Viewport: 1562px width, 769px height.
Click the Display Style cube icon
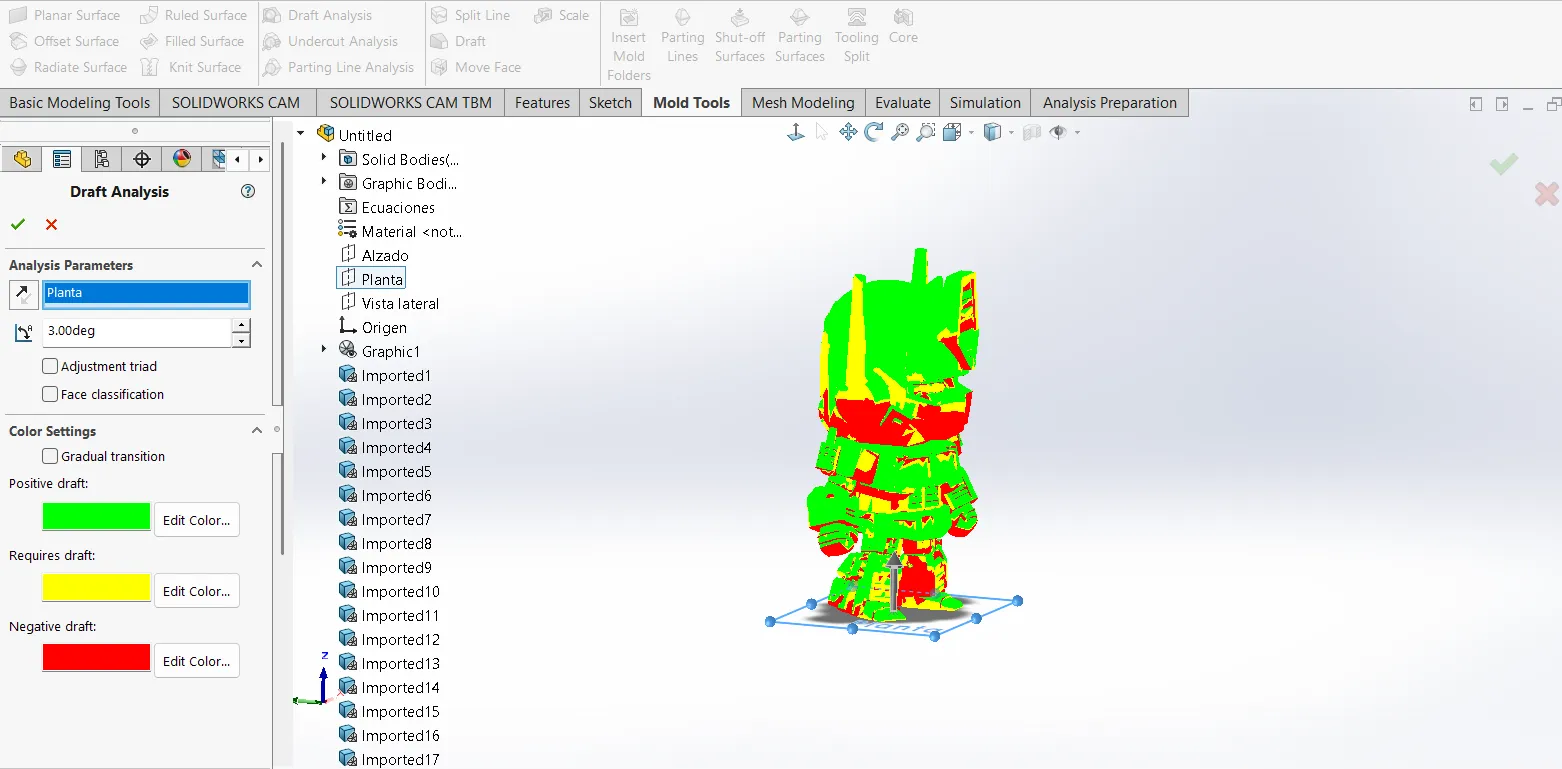click(x=992, y=132)
